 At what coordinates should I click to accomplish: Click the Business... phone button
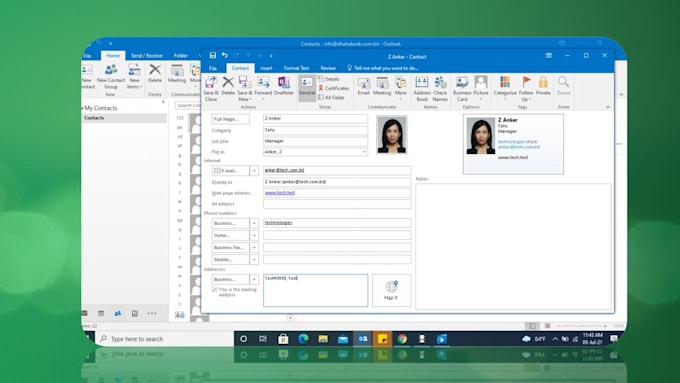coord(231,223)
